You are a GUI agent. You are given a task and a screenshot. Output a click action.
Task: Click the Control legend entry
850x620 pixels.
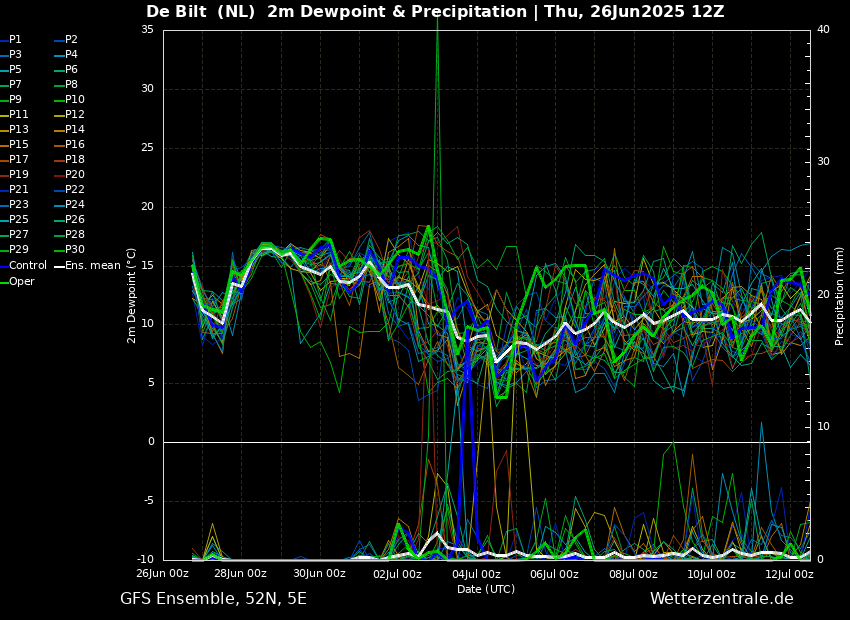pyautogui.click(x=27, y=266)
